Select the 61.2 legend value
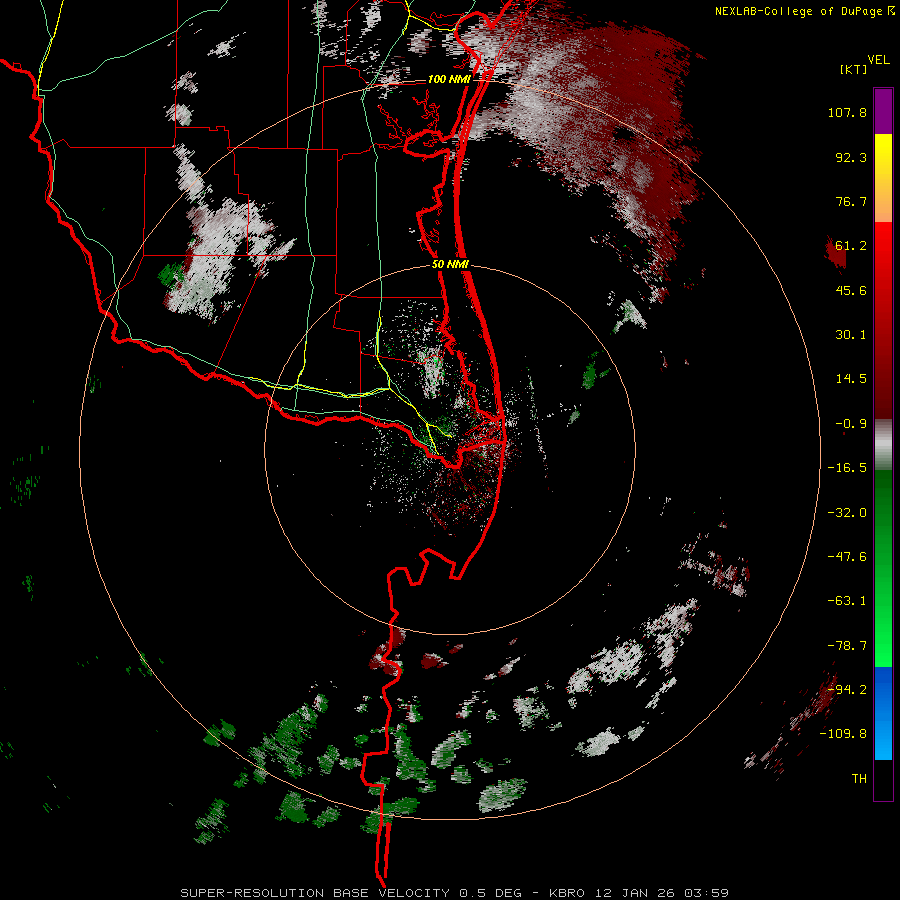 [851, 246]
